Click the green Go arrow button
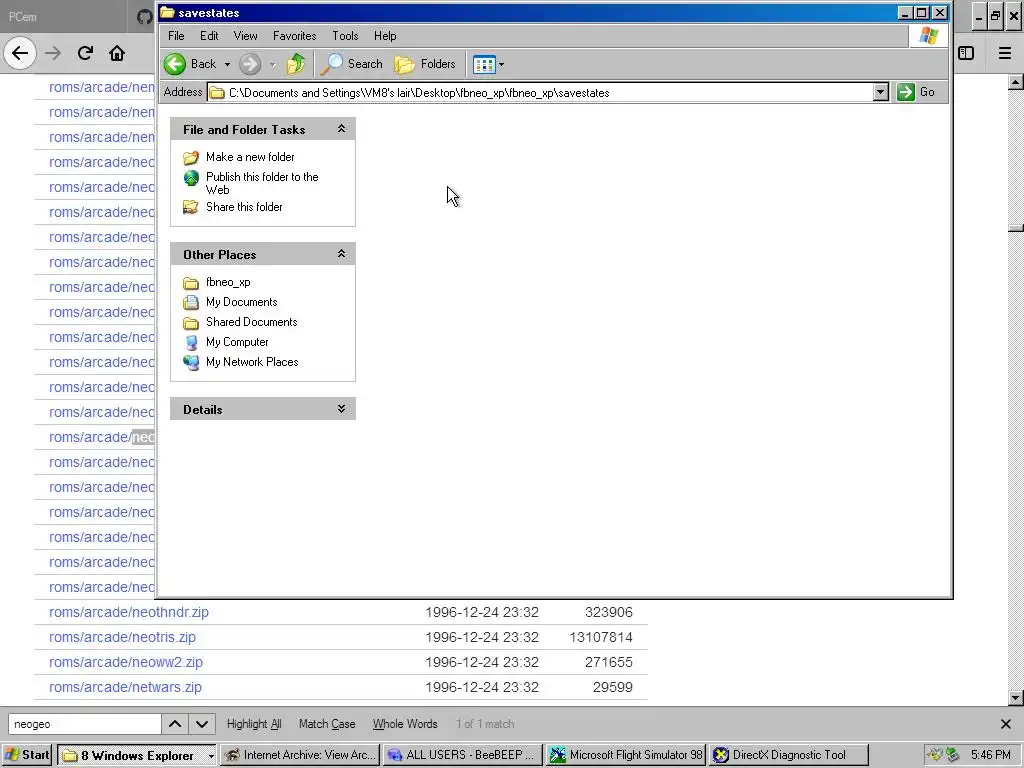1024x768 pixels. (906, 92)
